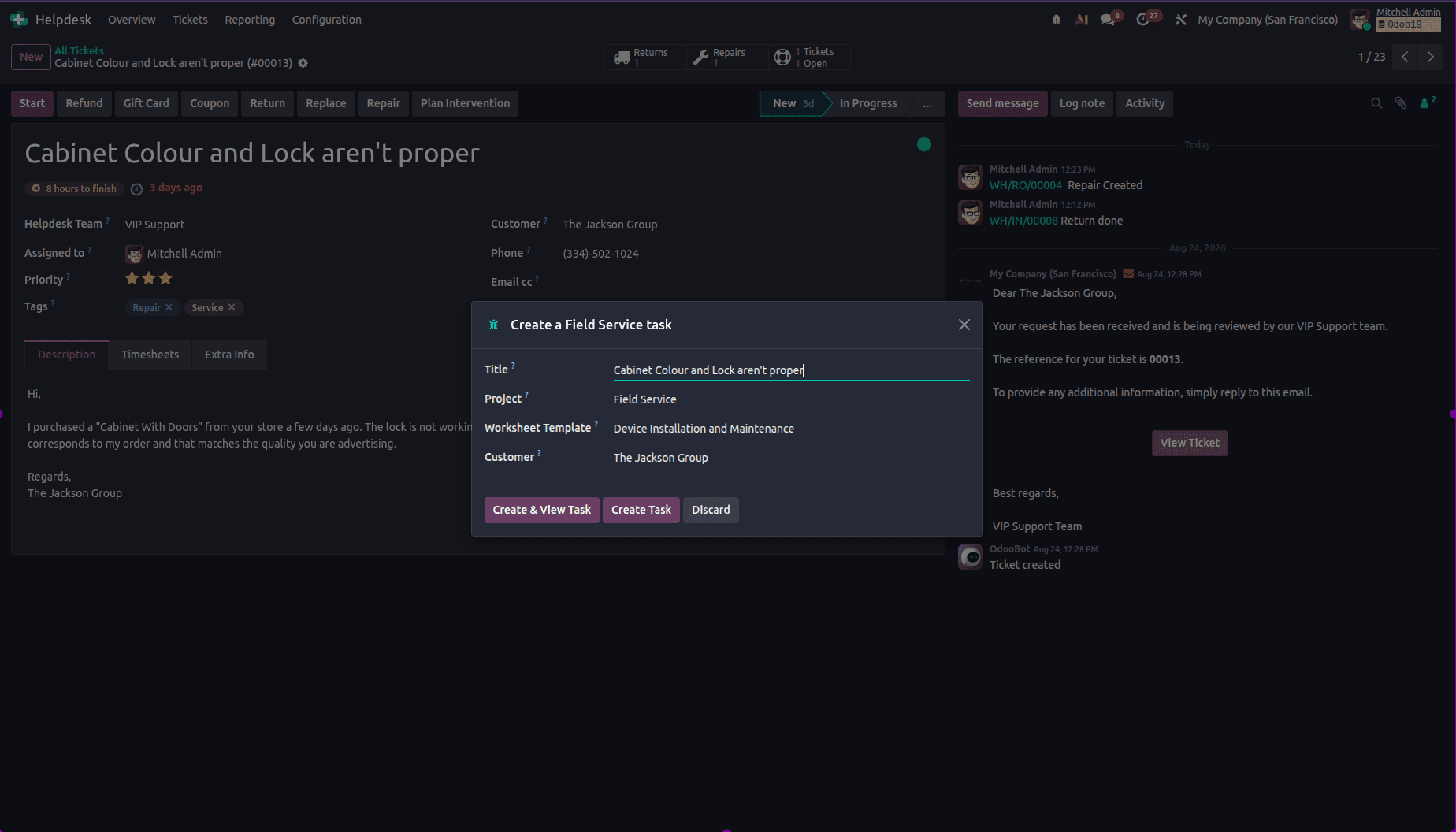Set priority to first star
This screenshot has height=832, width=1456.
click(x=132, y=278)
